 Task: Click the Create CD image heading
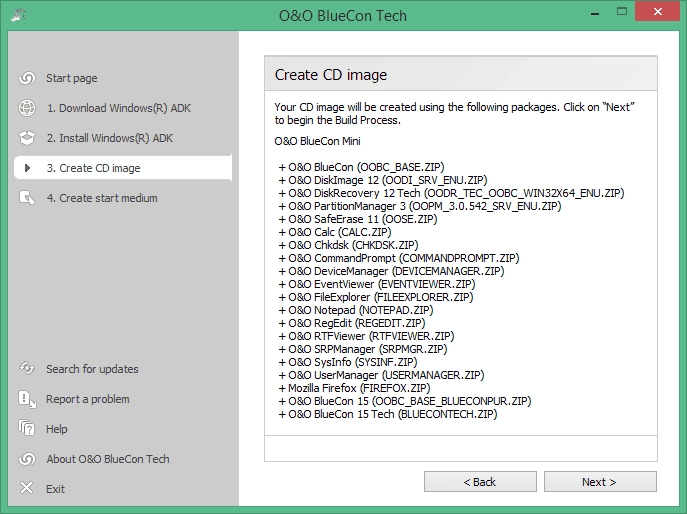click(331, 75)
